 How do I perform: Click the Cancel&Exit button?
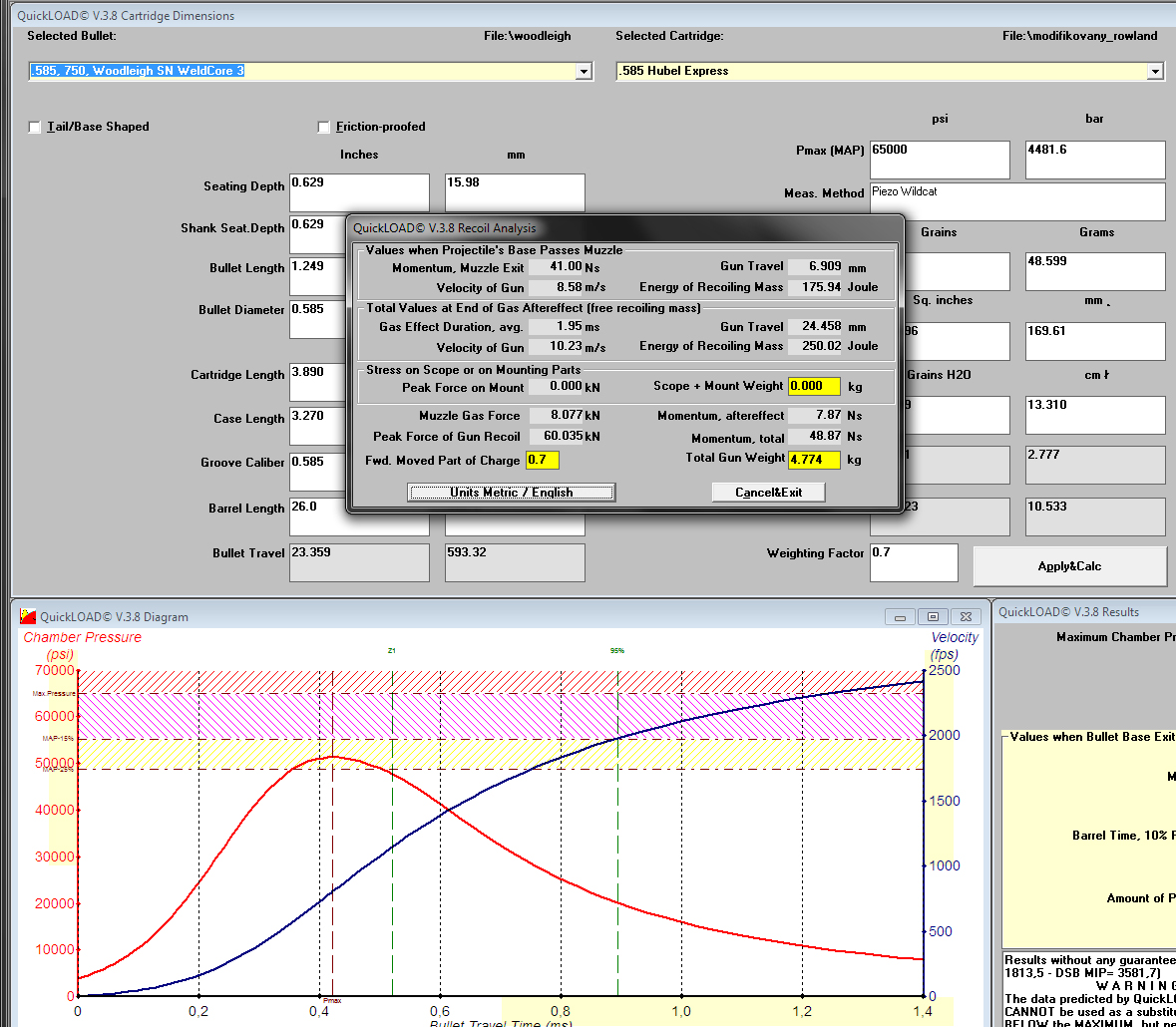(x=768, y=492)
